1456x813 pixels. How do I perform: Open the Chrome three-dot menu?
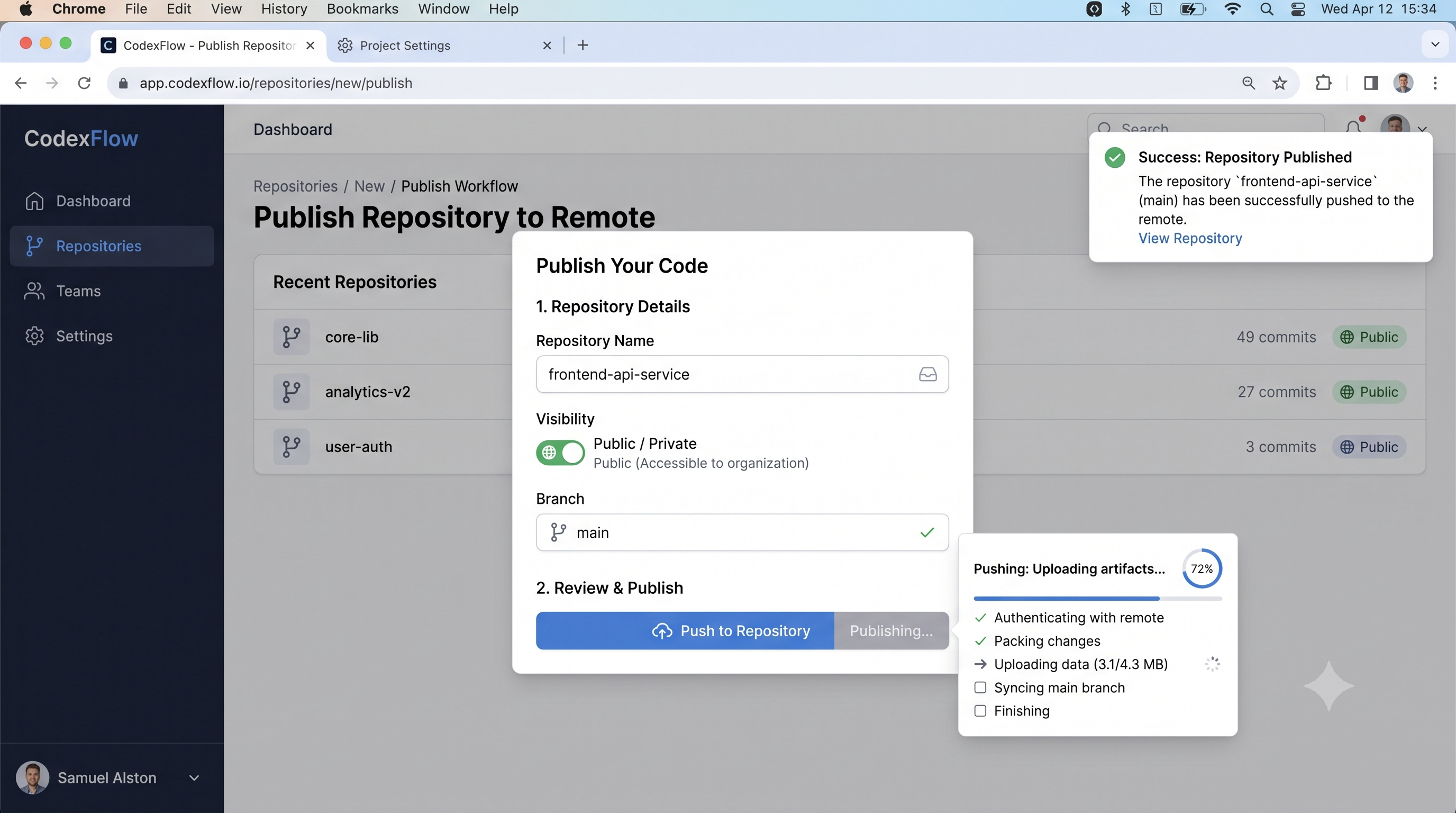[x=1435, y=83]
